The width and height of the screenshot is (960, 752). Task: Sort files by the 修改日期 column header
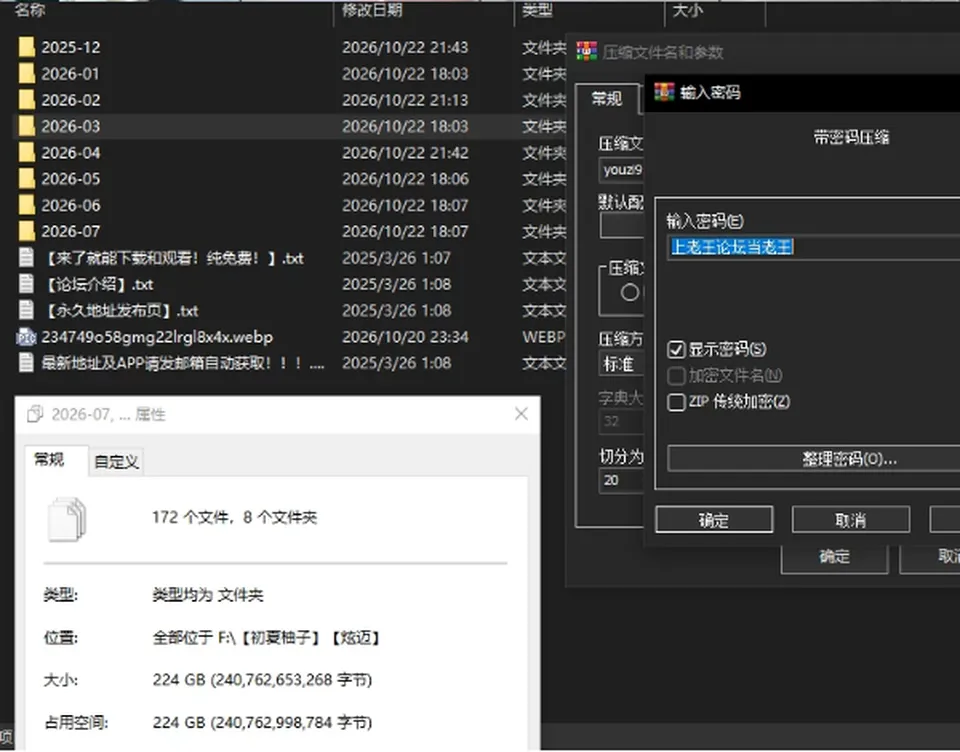[372, 10]
